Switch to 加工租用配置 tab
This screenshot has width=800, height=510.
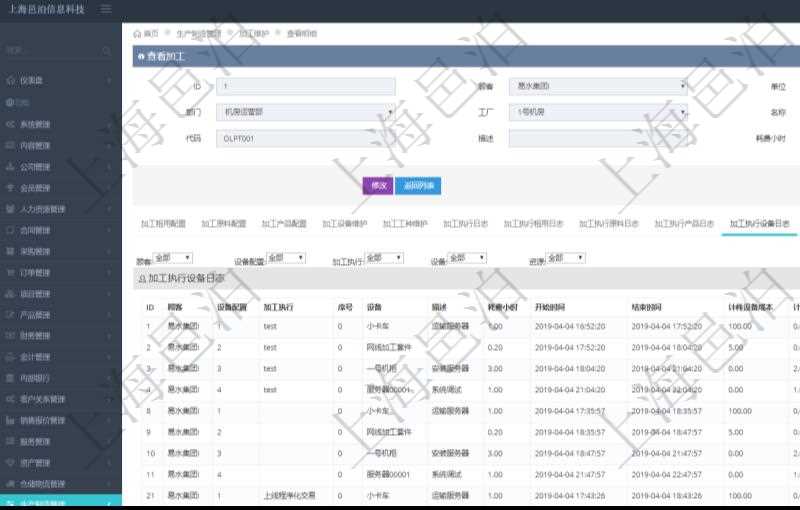pos(163,224)
